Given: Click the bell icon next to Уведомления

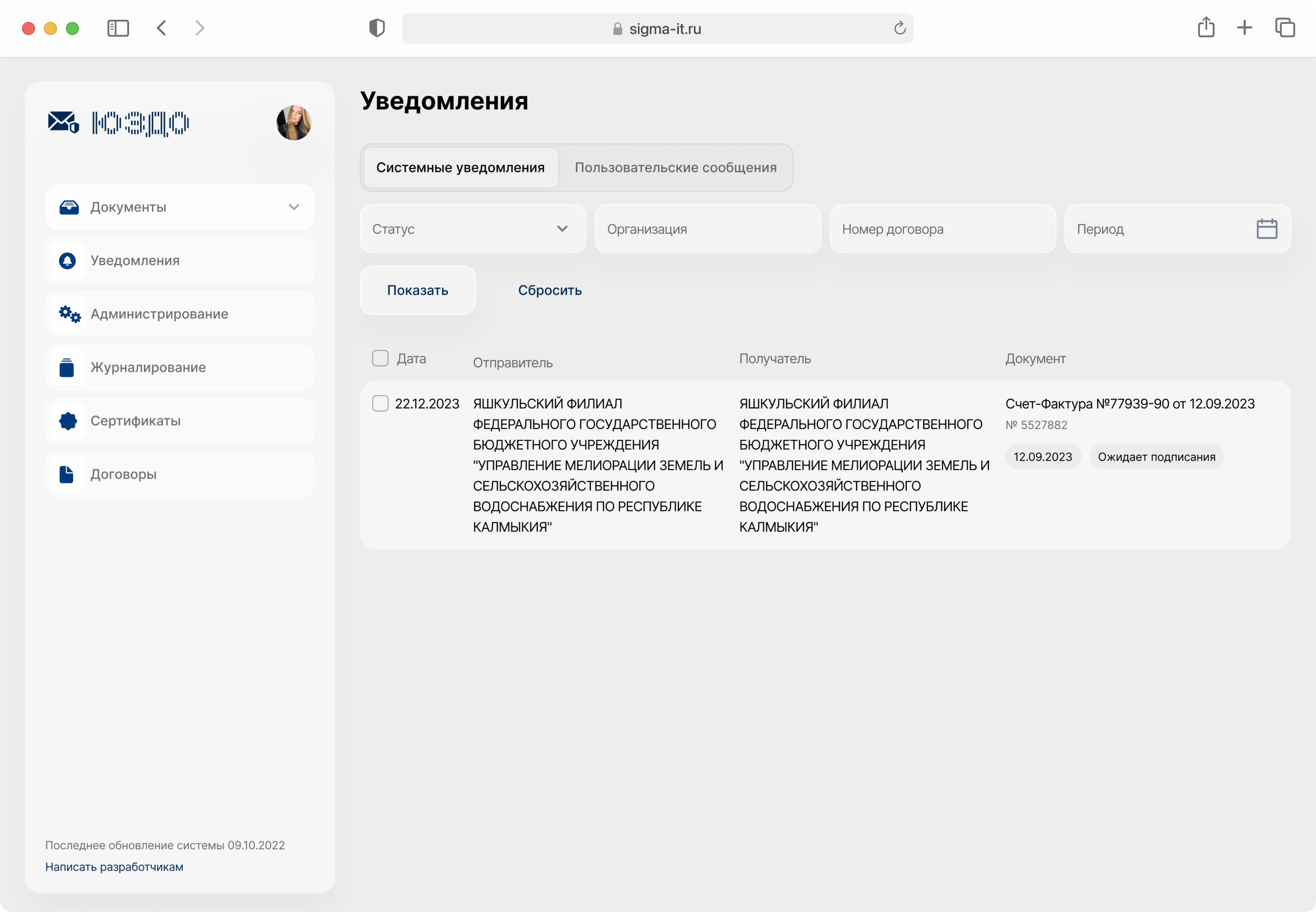Looking at the screenshot, I should 67,260.
